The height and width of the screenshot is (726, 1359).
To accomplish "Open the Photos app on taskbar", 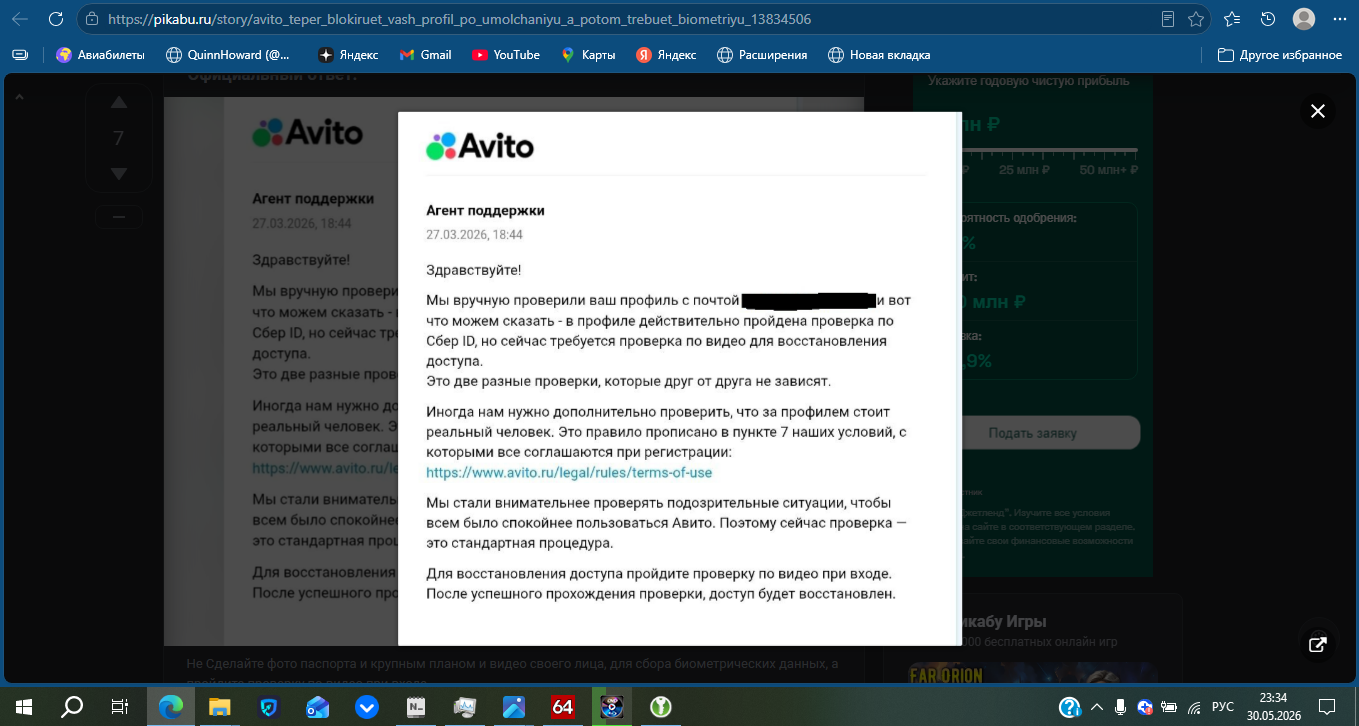I will click(514, 707).
